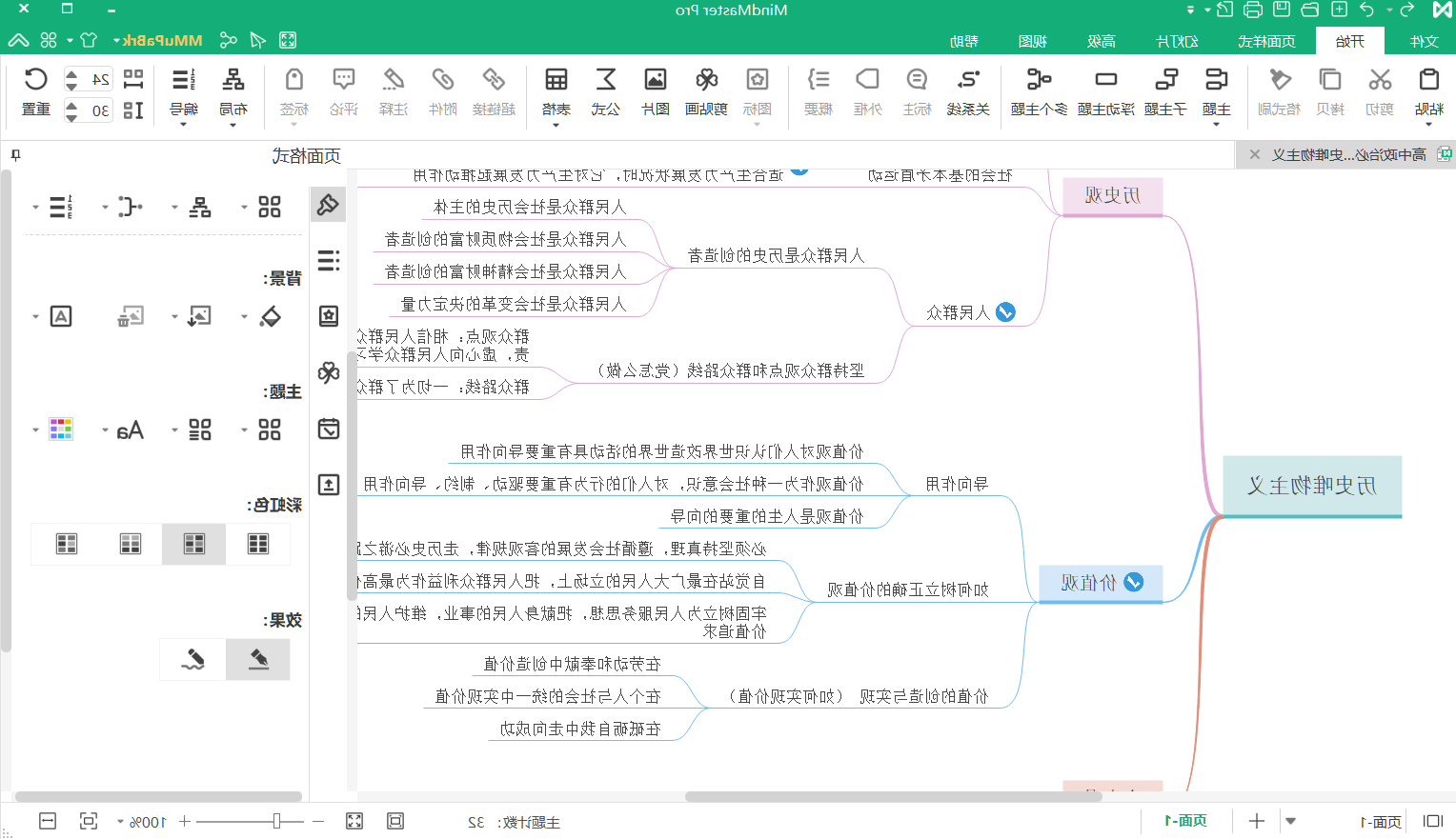Open the MMuPaBrk account dropdown
This screenshot has height=839, width=1456.
click(116, 41)
